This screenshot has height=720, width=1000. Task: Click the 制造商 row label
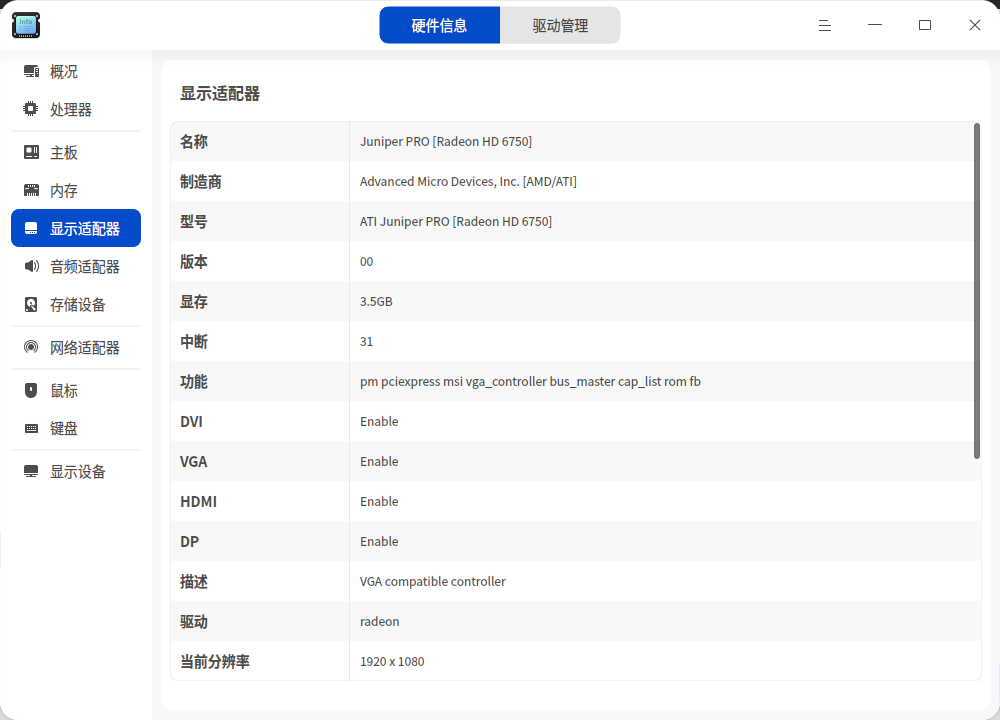(201, 182)
